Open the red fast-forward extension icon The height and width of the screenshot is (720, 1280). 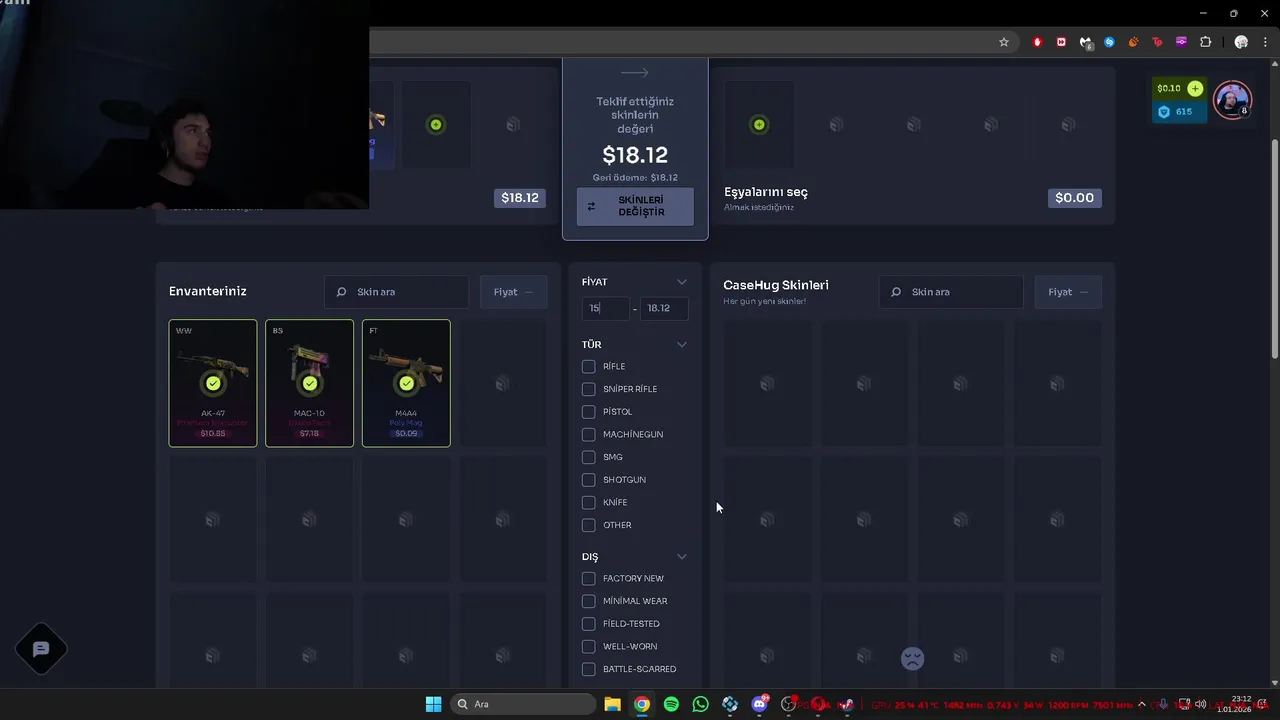coord(1061,42)
